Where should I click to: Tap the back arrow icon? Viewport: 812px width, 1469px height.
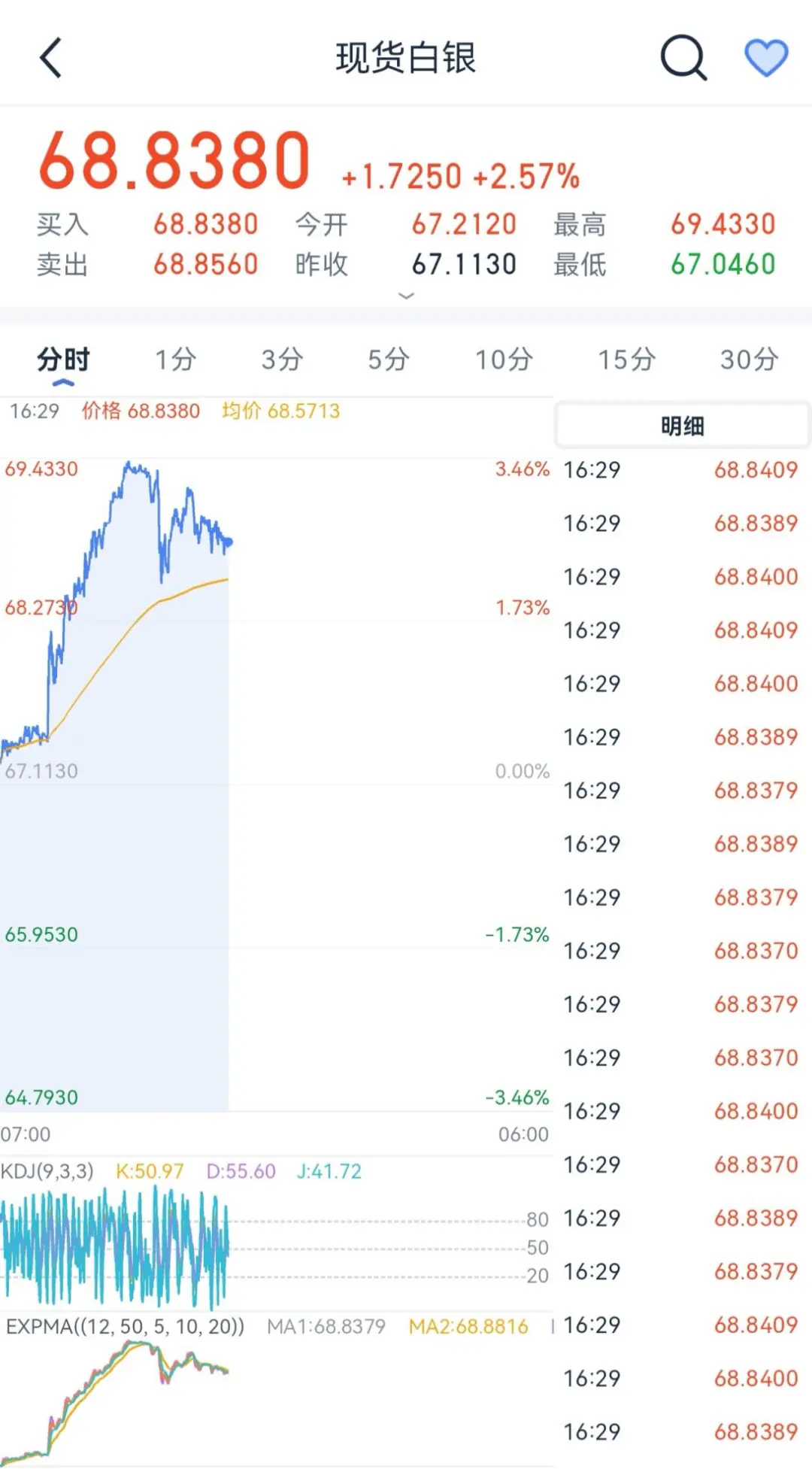click(x=50, y=58)
